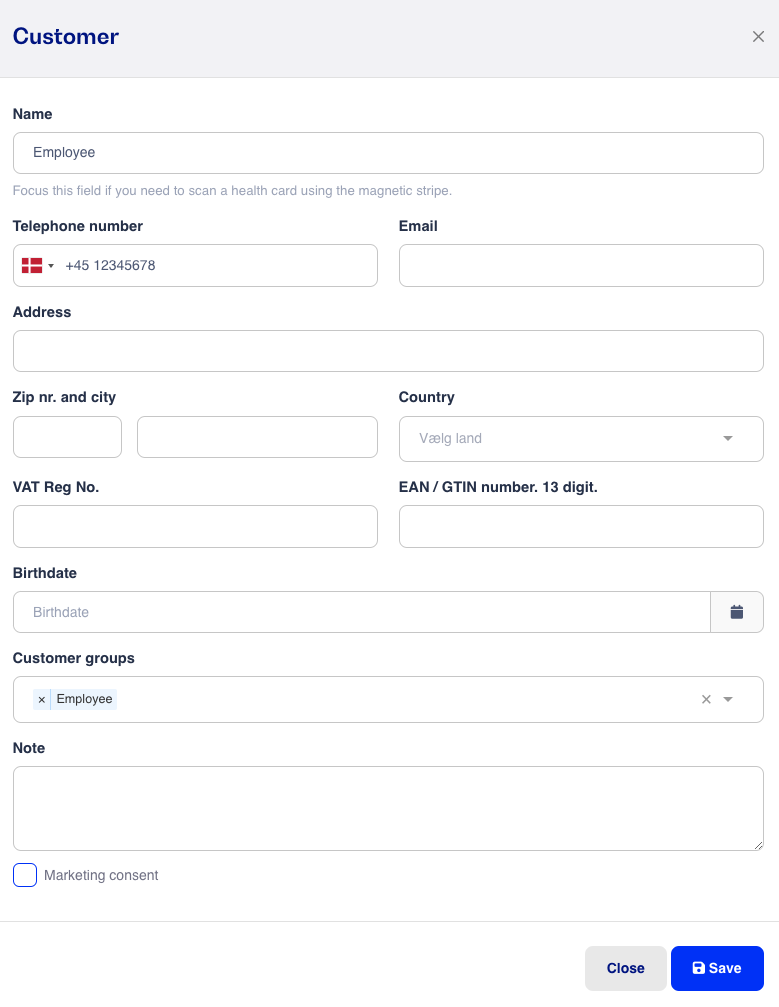Viewport: 779px width, 1007px height.
Task: Click inside the Note text area
Action: point(389,809)
